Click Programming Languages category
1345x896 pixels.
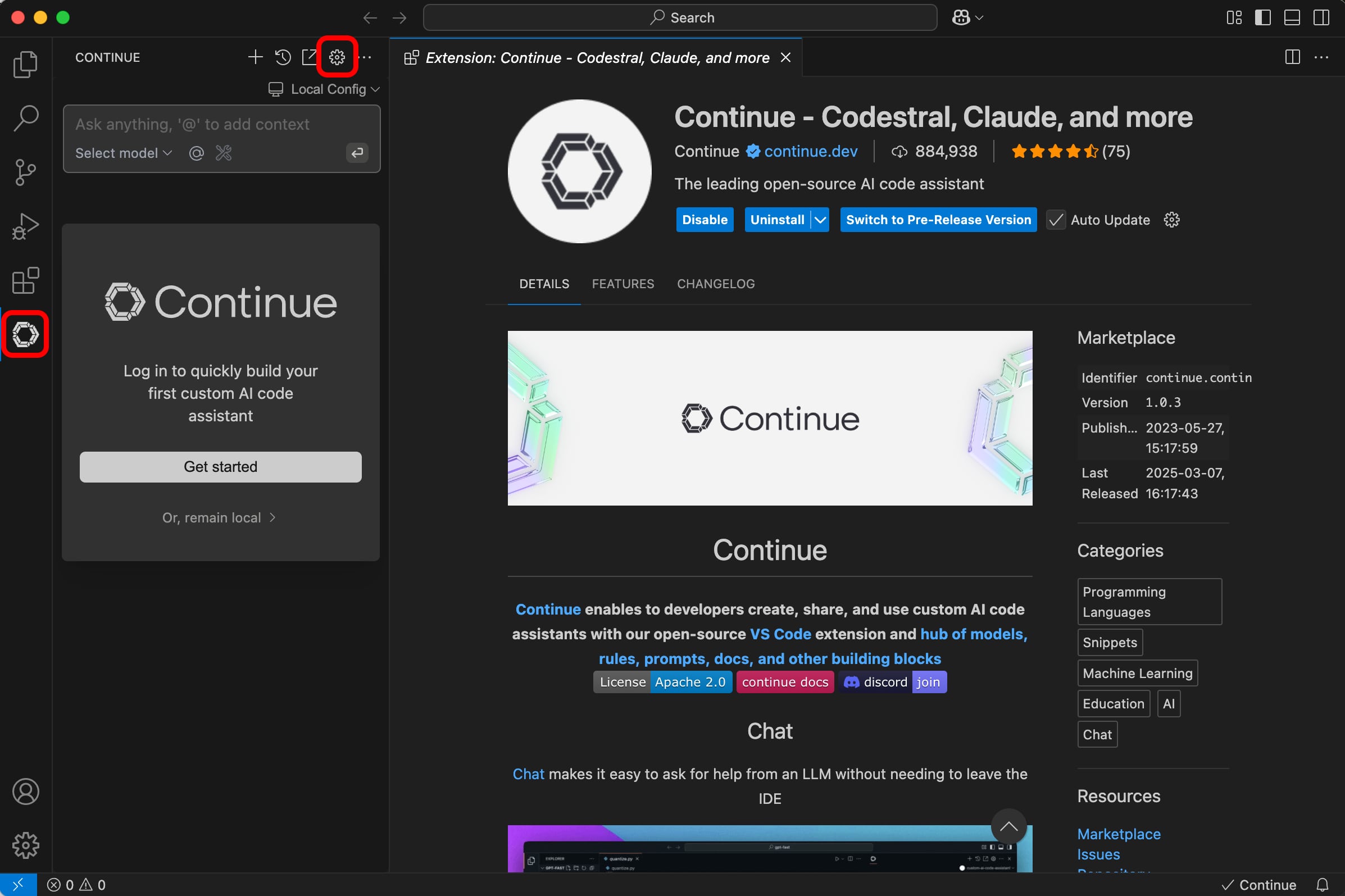1149,602
